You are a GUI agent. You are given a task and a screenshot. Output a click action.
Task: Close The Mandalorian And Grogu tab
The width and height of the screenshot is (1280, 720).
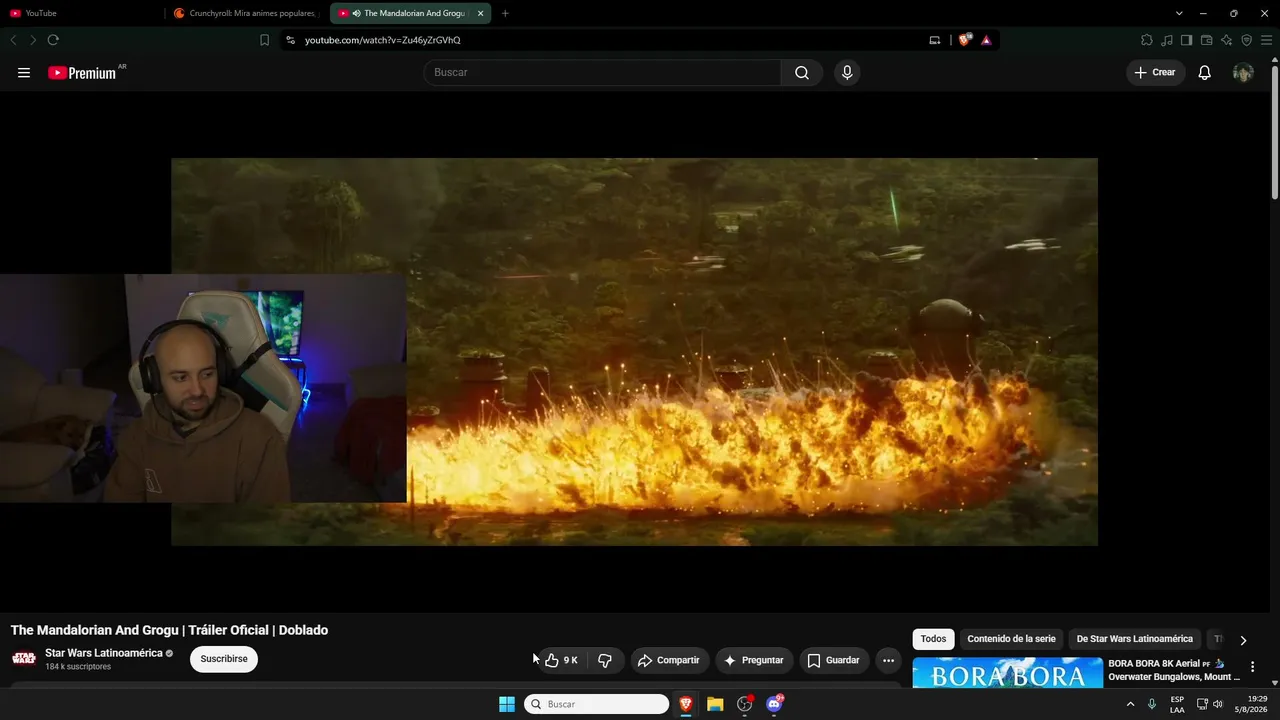click(x=481, y=13)
